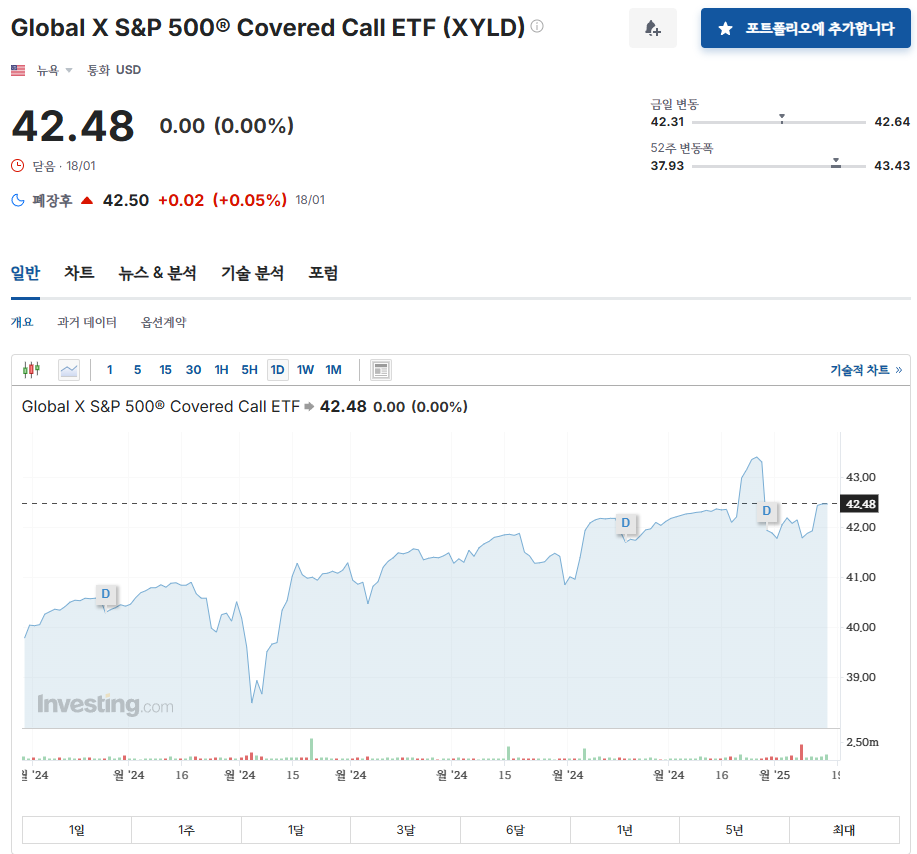The height and width of the screenshot is (854, 917).
Task: Open the 과거 데이터 tab
Action: (88, 324)
